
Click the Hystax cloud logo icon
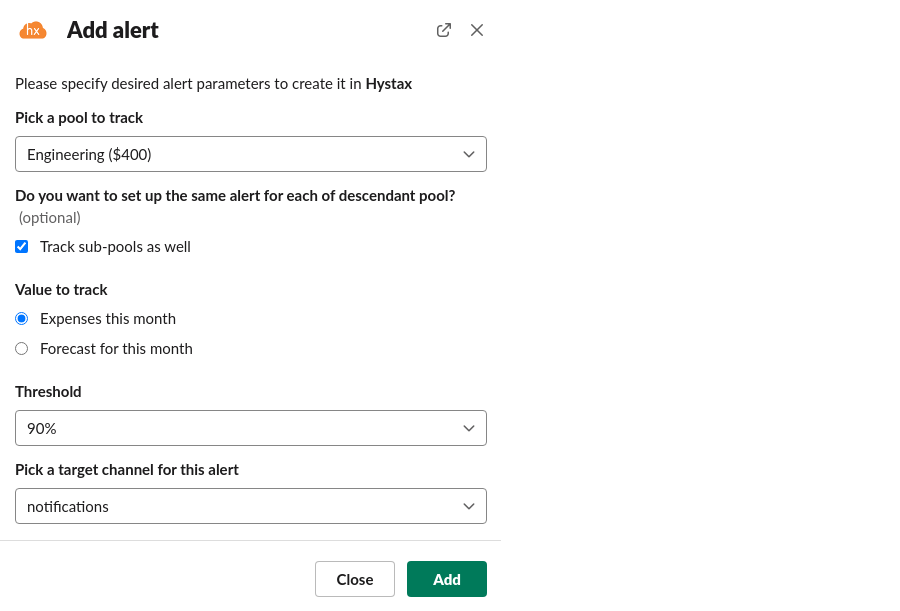tap(33, 30)
